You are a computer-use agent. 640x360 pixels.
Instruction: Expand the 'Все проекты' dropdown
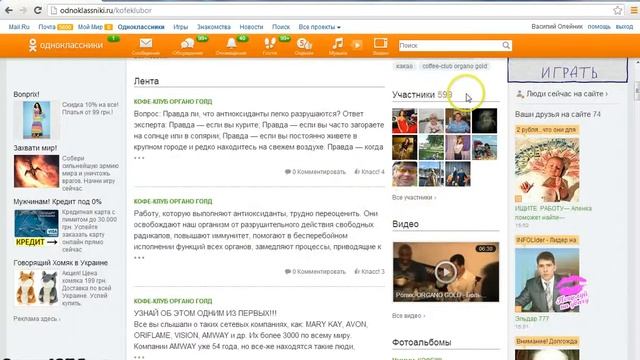click(x=319, y=27)
